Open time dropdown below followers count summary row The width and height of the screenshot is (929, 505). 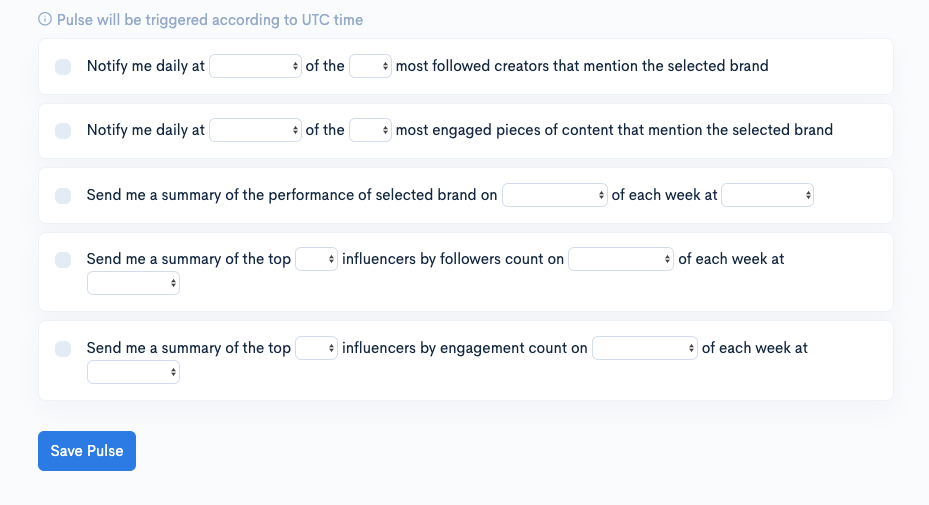(x=133, y=283)
